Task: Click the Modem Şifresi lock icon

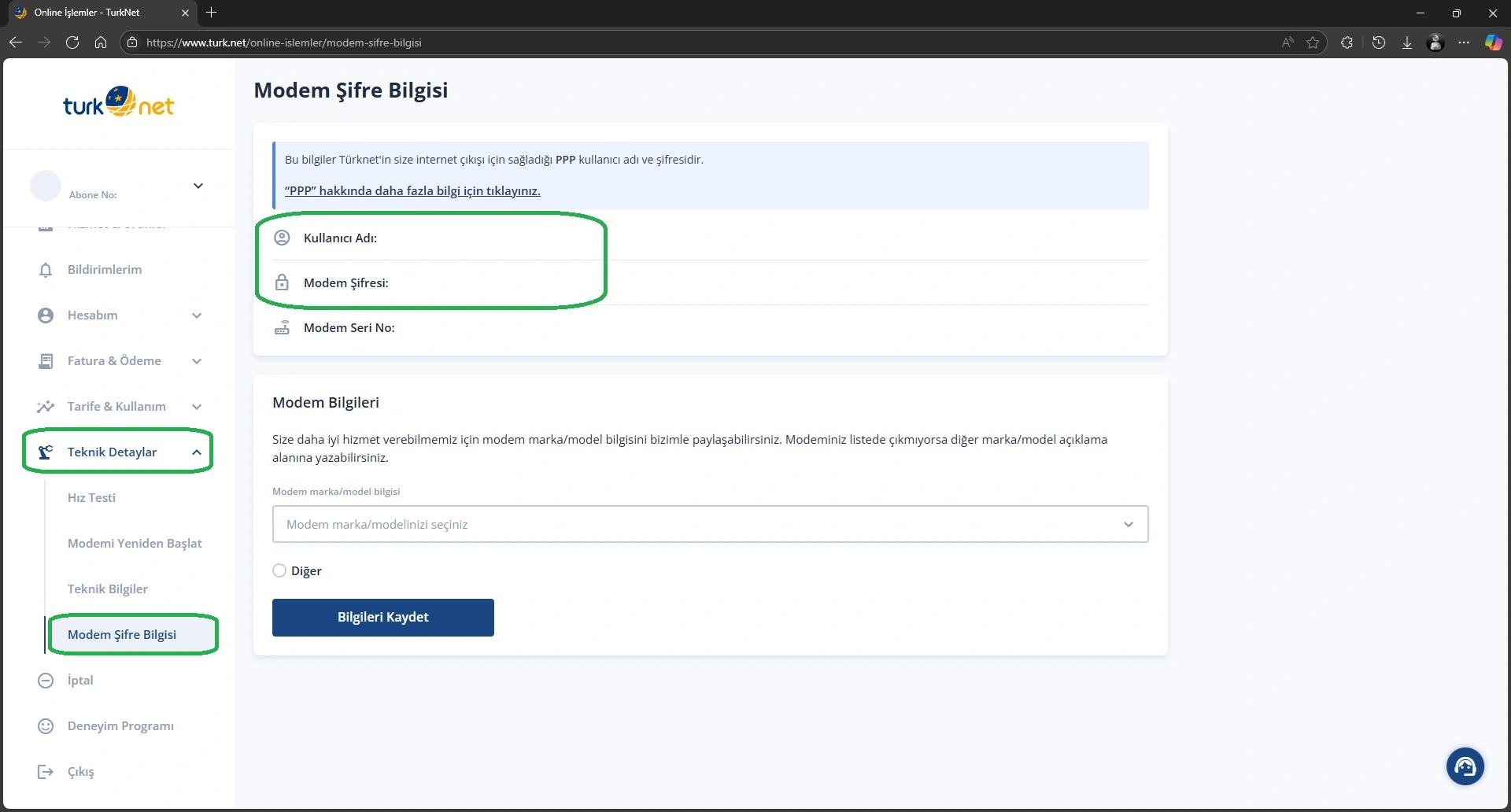Action: 282,282
